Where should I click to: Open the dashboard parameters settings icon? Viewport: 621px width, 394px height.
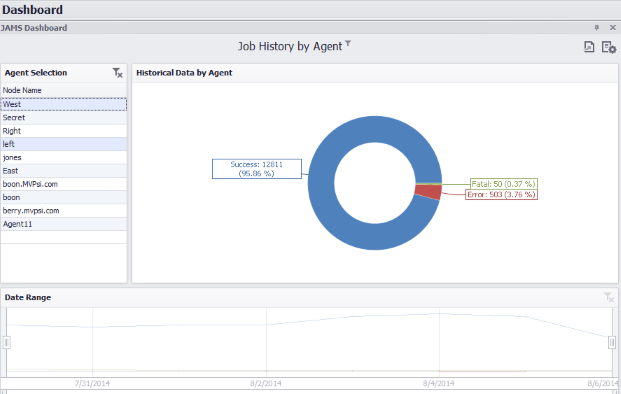coord(609,47)
